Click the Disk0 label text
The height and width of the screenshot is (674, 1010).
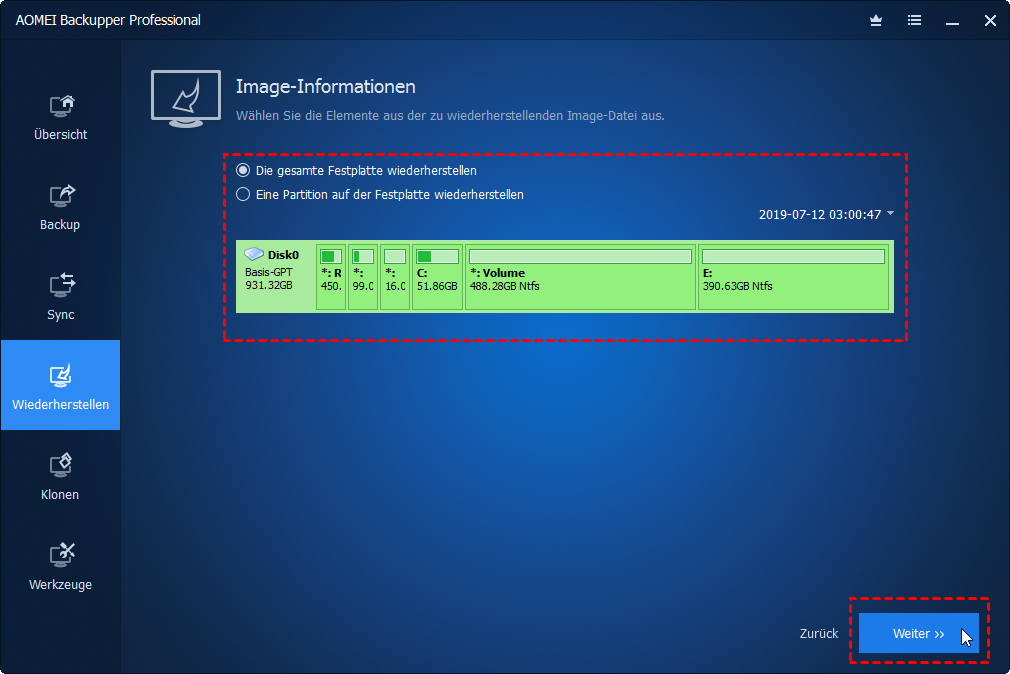(283, 255)
